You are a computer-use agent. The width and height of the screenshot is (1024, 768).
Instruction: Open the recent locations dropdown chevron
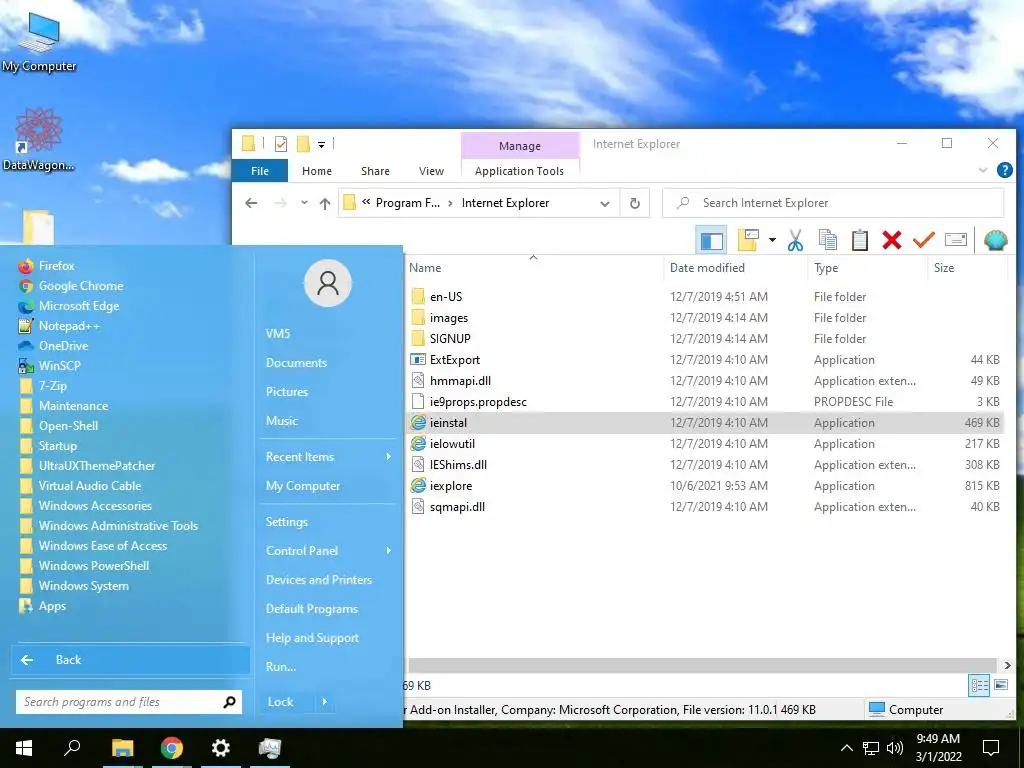[x=304, y=203]
